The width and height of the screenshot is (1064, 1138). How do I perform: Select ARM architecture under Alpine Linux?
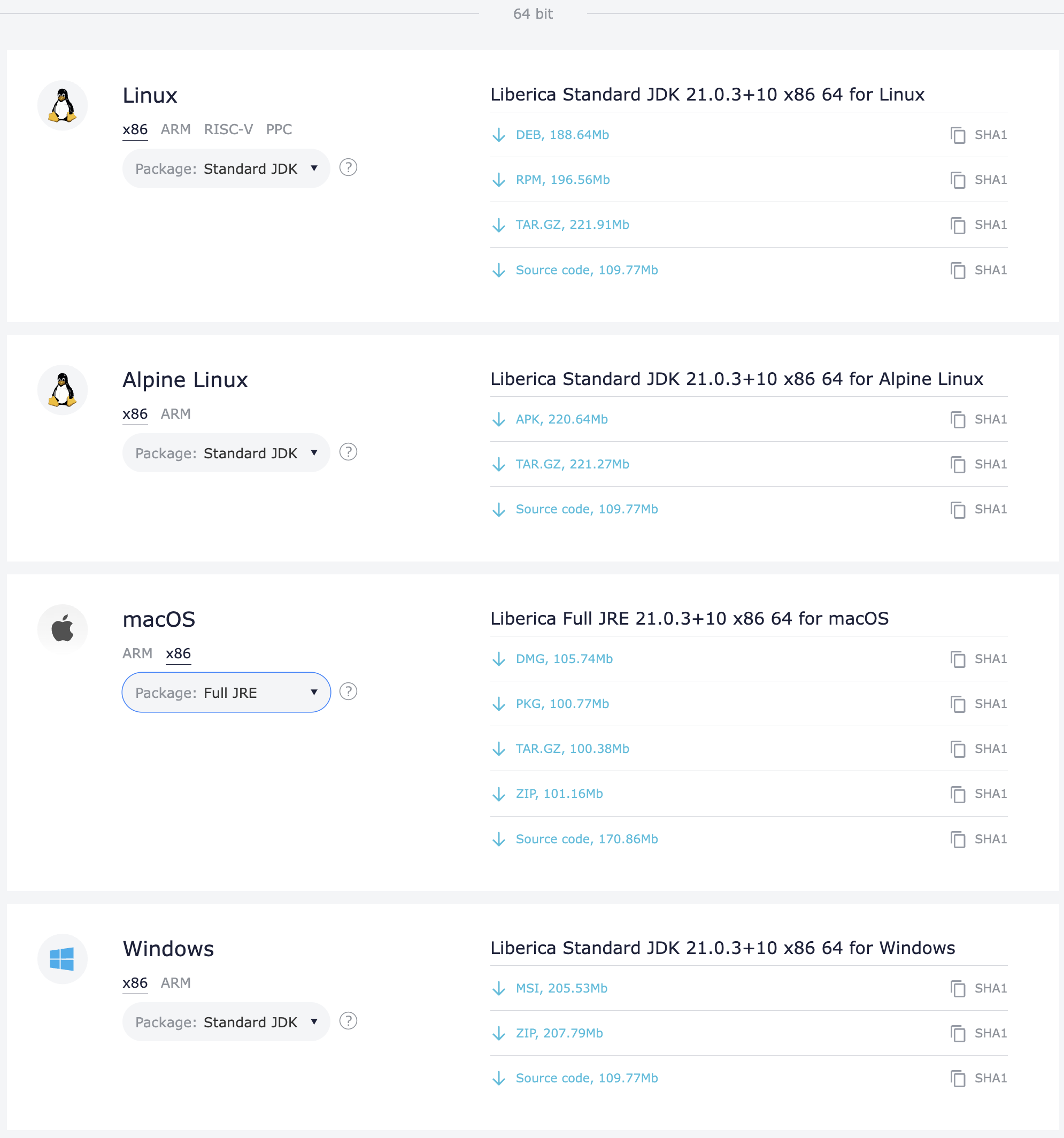coord(176,414)
